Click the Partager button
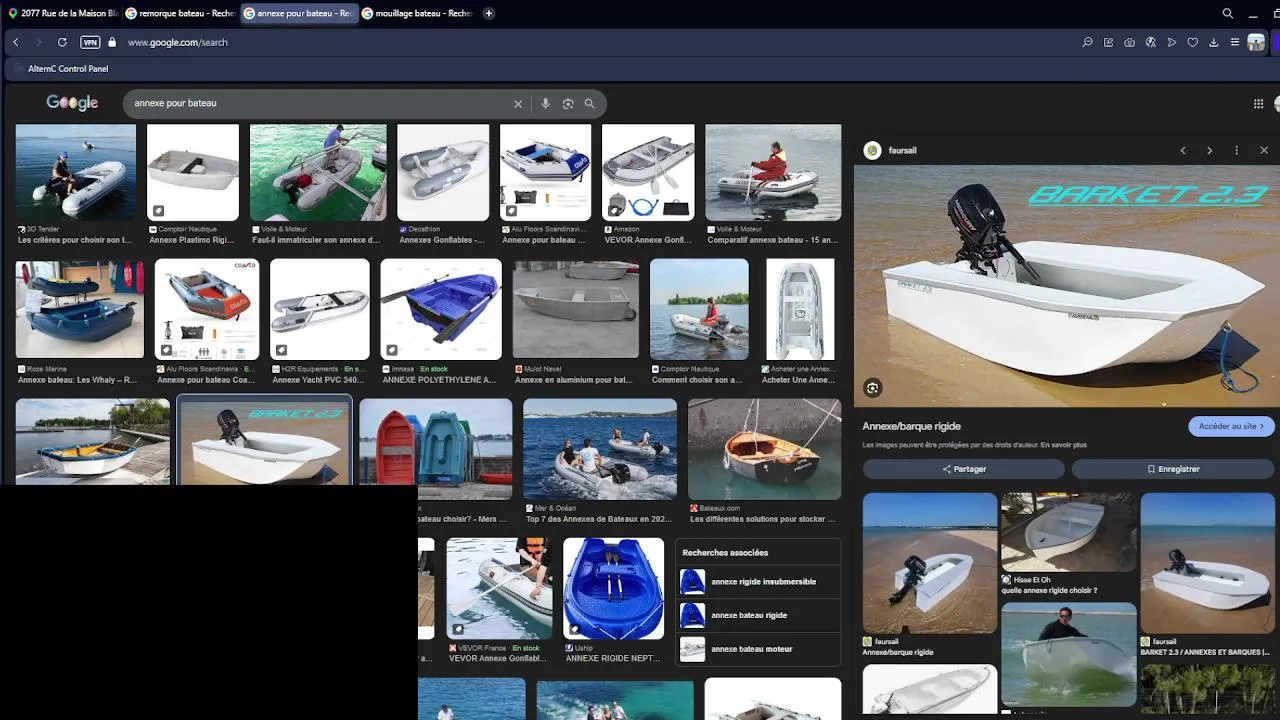 (964, 469)
